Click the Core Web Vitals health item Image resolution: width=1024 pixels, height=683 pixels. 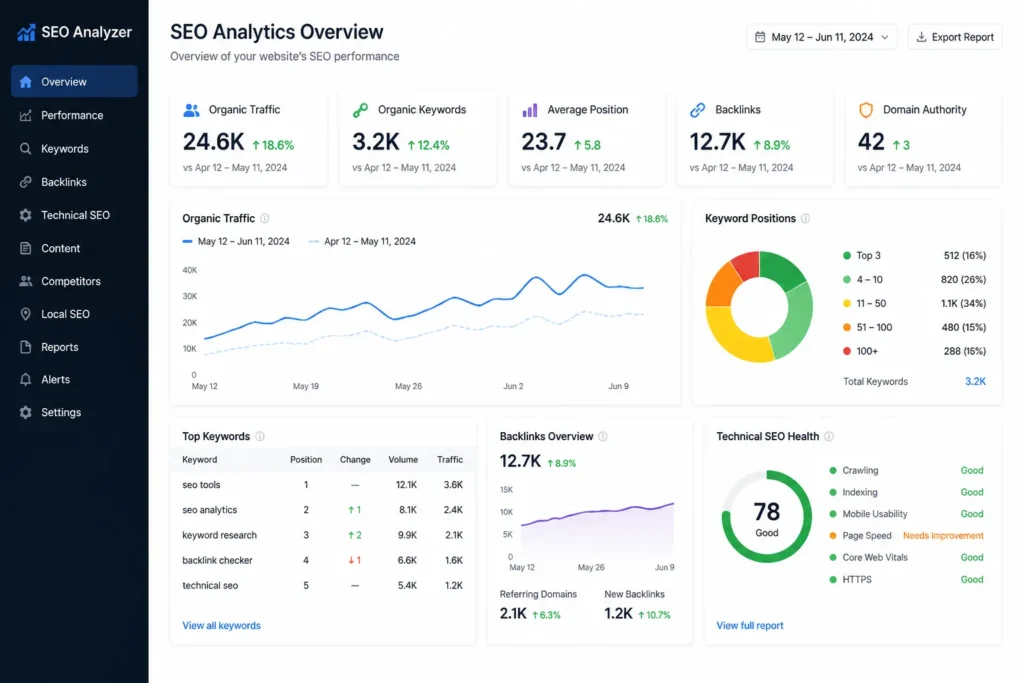906,558
